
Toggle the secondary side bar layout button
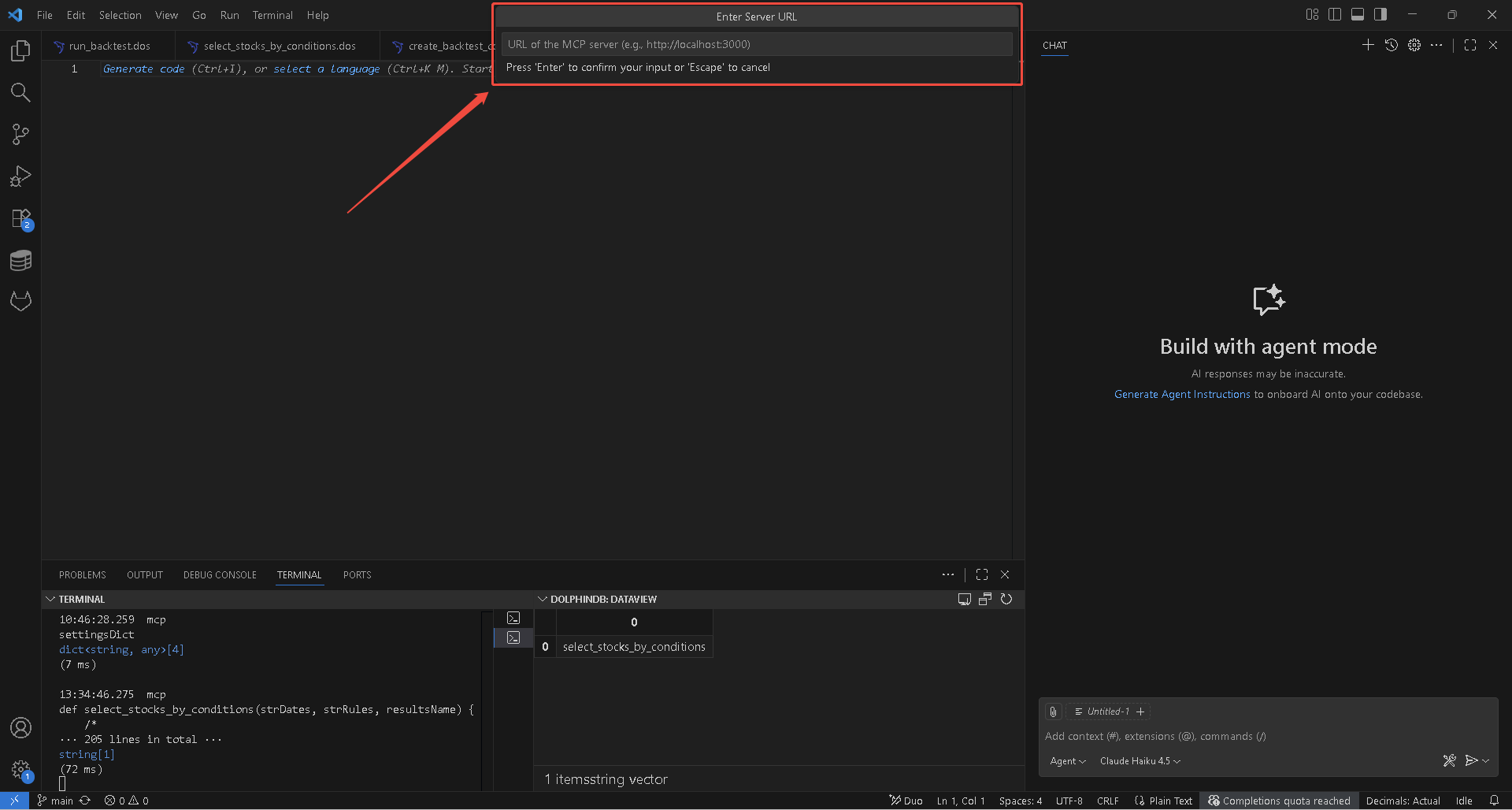coord(1380,15)
